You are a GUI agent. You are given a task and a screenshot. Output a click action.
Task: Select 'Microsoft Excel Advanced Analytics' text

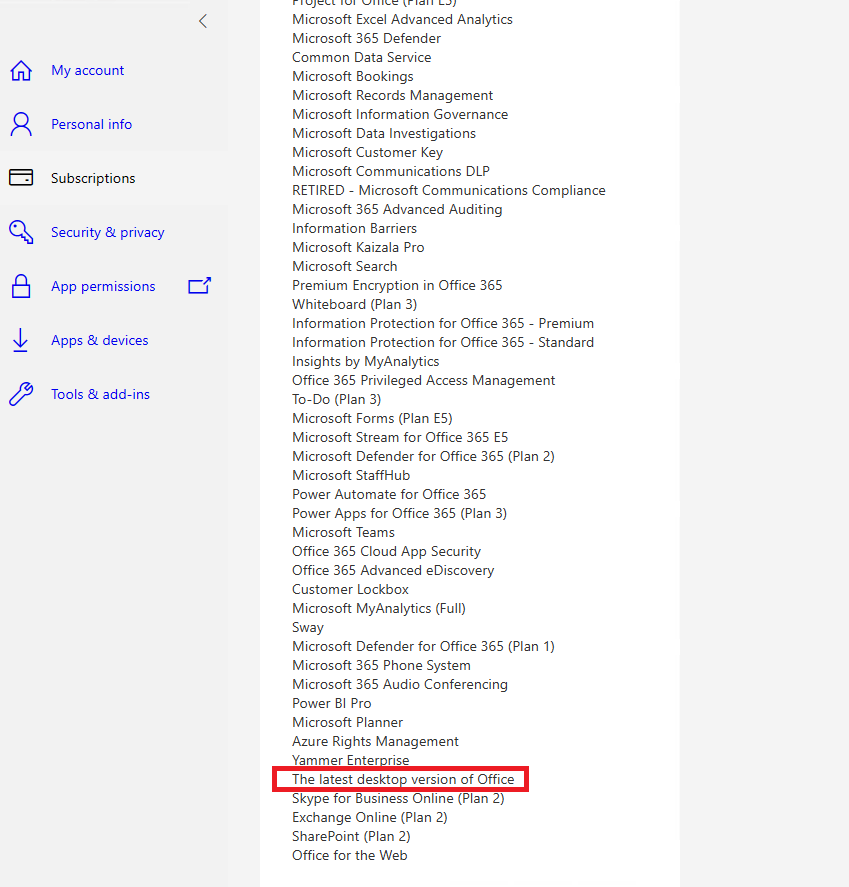pyautogui.click(x=402, y=19)
